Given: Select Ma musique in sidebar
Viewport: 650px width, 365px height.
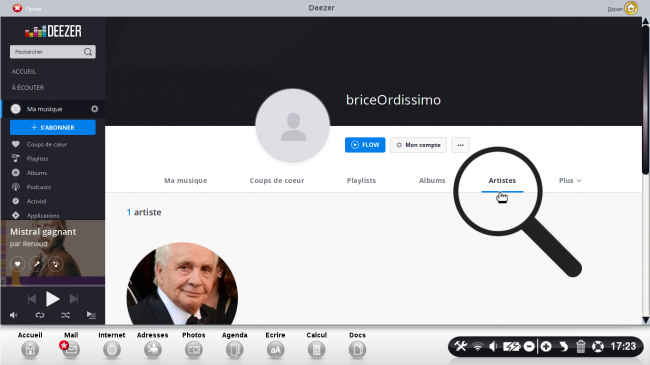Looking at the screenshot, I should pyautogui.click(x=44, y=109).
